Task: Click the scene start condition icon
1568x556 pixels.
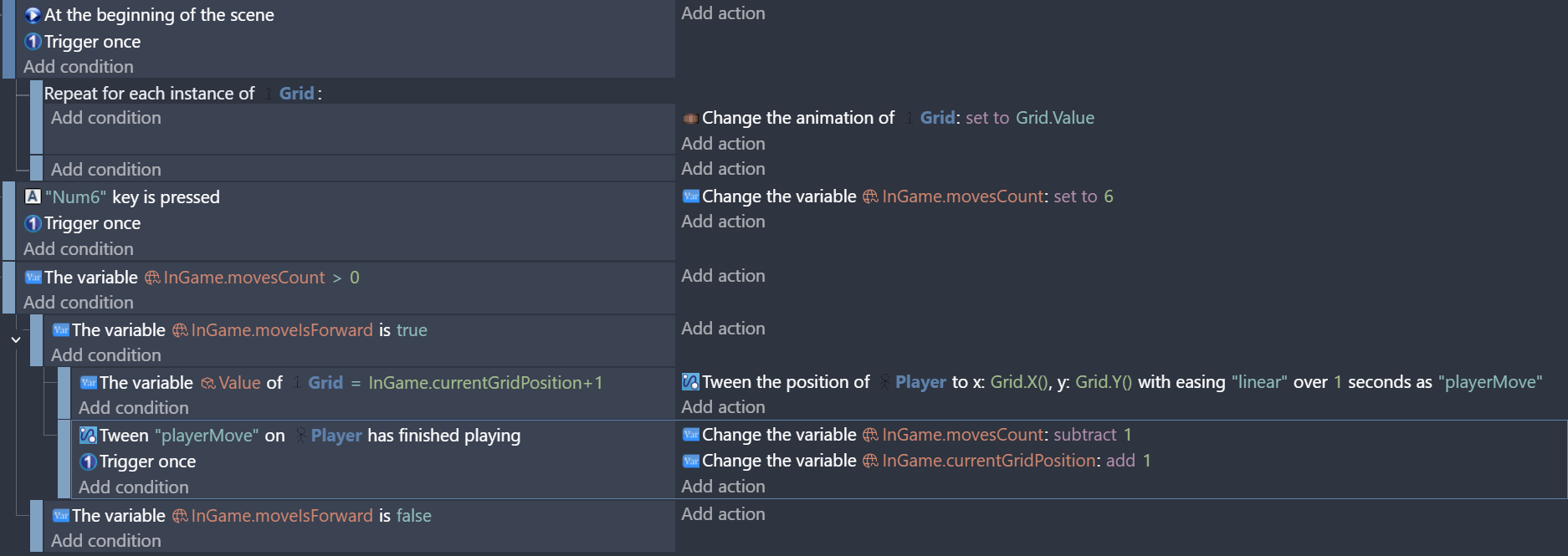Action: coord(33,15)
